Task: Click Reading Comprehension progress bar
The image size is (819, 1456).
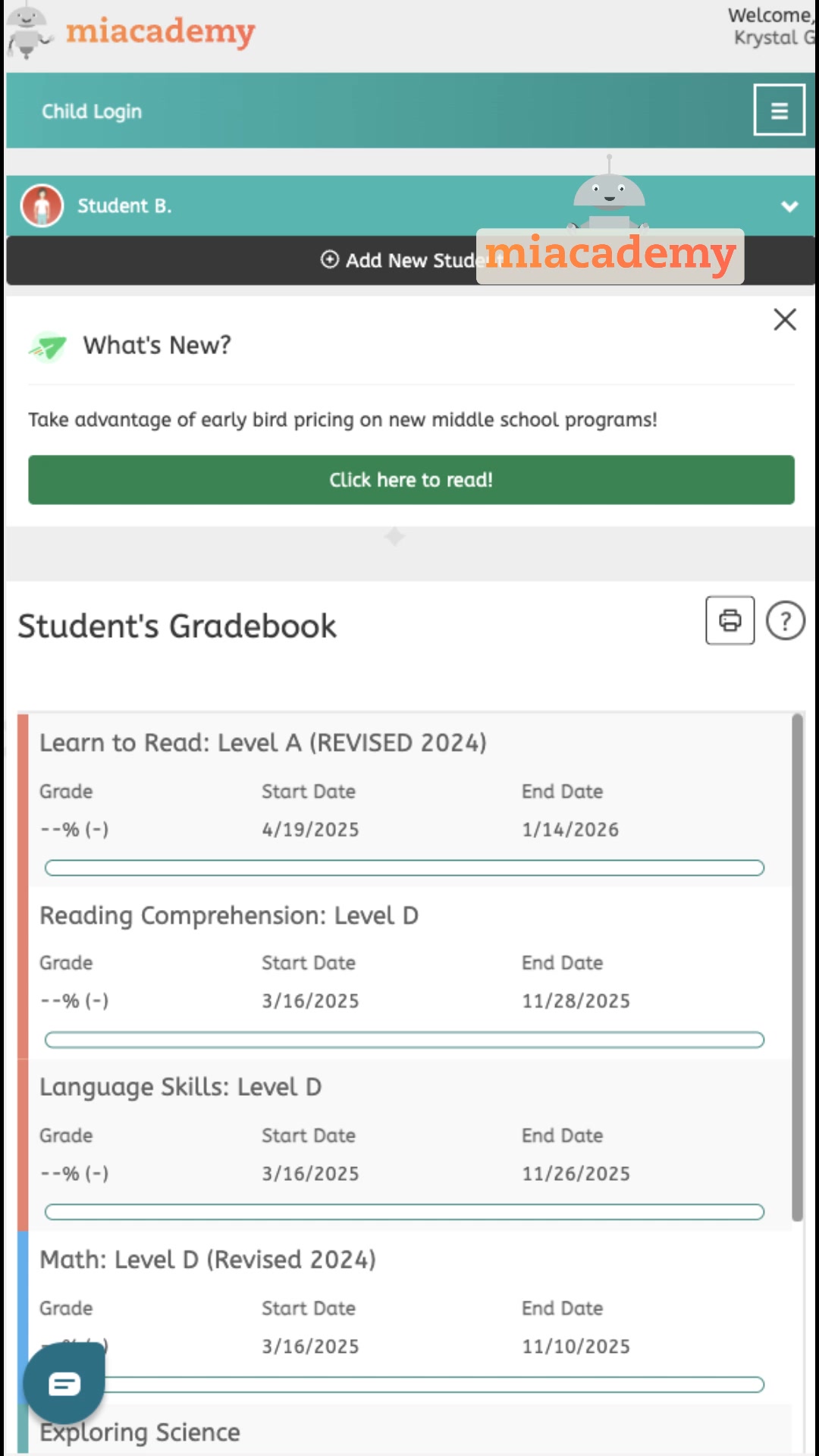Action: click(404, 1040)
